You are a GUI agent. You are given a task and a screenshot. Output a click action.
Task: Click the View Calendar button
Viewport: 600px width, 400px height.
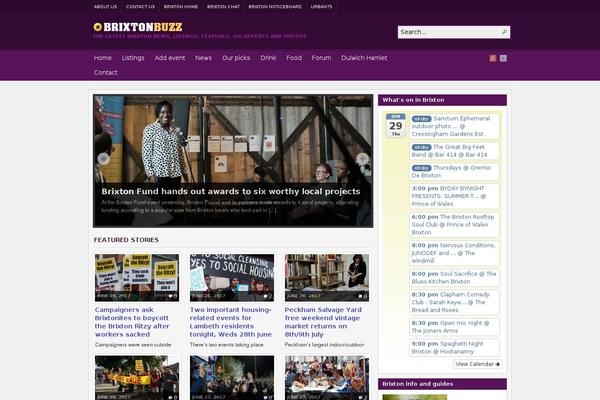tap(478, 364)
